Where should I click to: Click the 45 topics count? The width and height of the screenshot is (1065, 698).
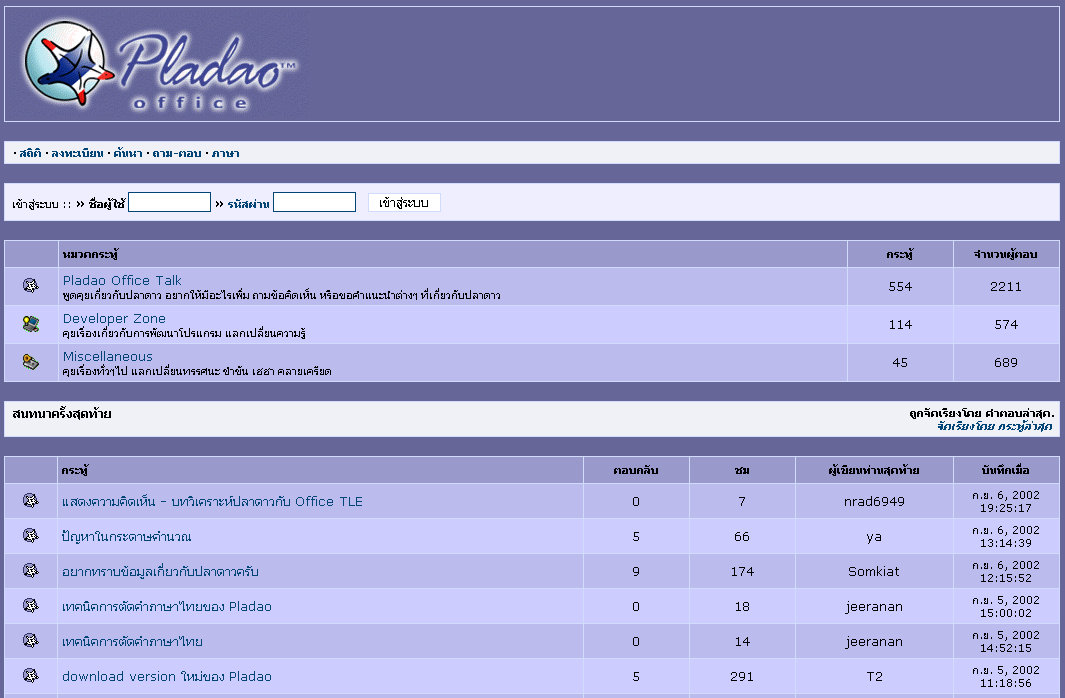(900, 363)
